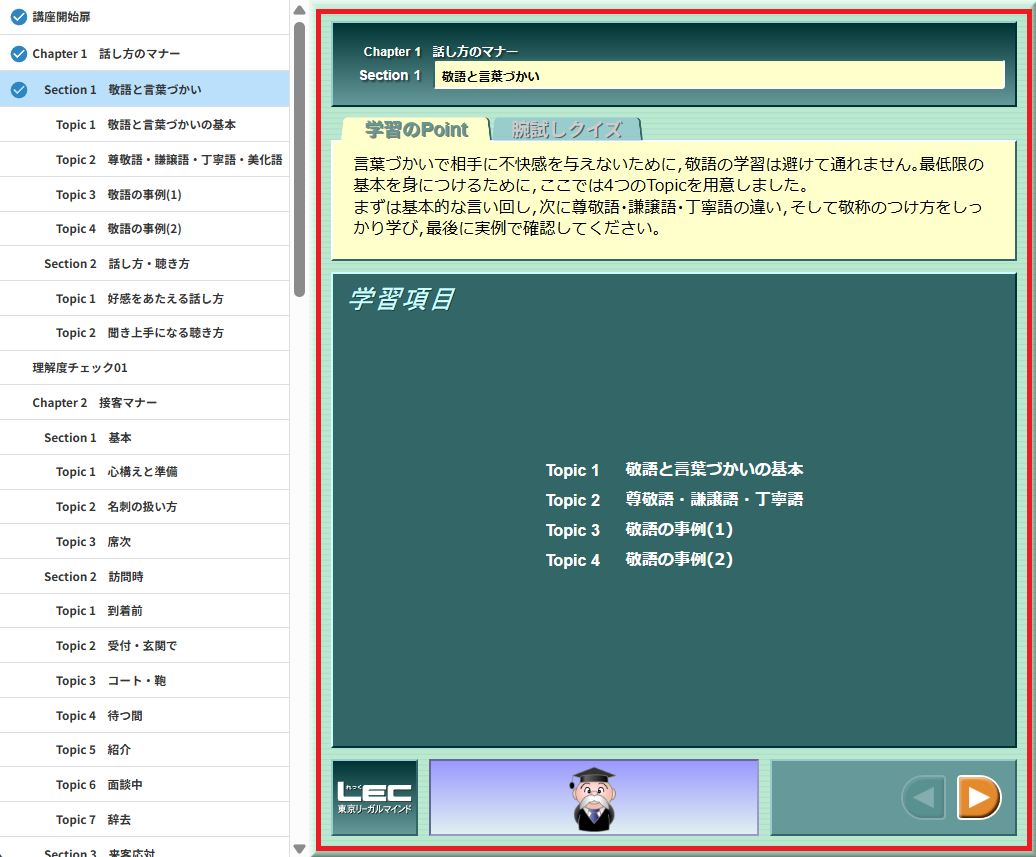Open Topic 3 コート・鞄

pyautogui.click(x=145, y=681)
